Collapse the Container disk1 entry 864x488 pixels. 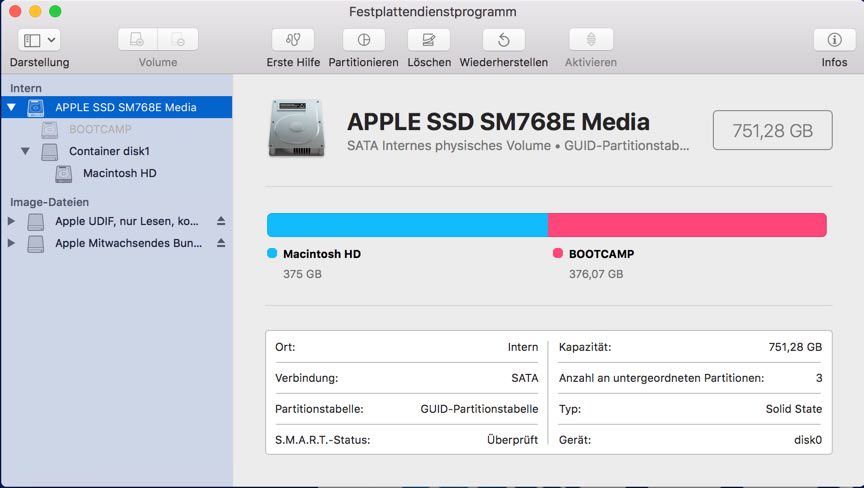pyautogui.click(x=26, y=152)
